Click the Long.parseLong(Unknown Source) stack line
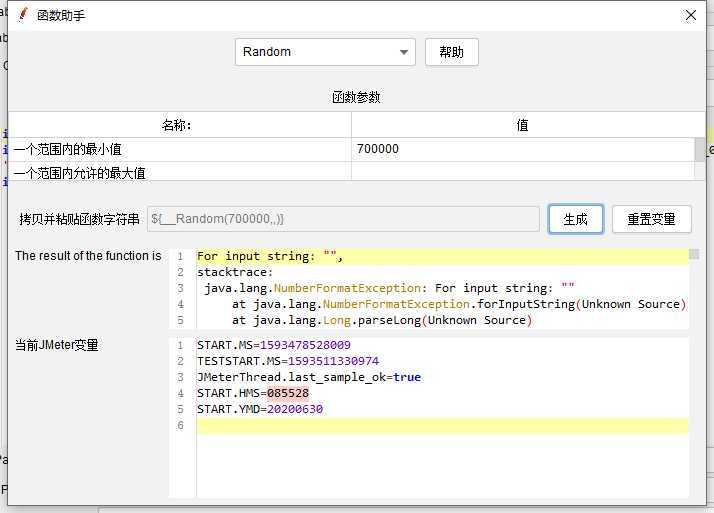 click(382, 320)
